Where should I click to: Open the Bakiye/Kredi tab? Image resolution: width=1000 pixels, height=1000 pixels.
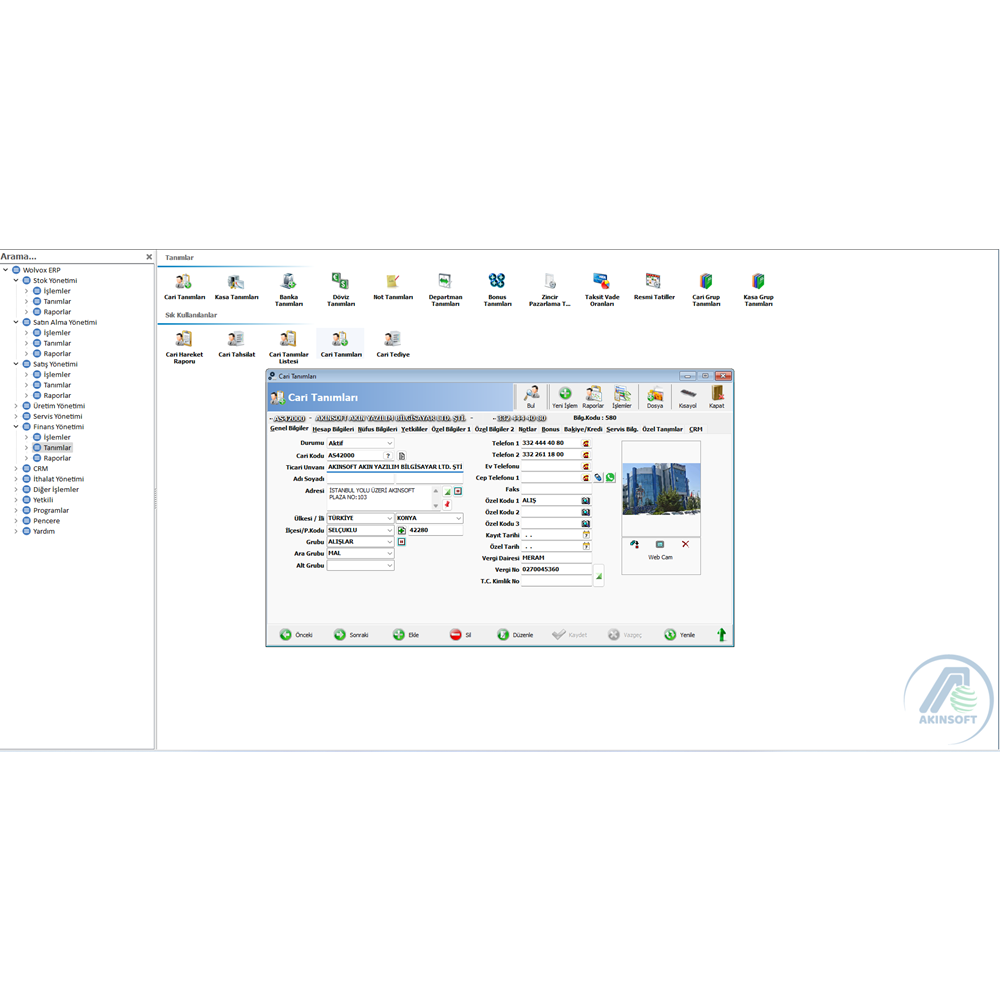tap(585, 428)
